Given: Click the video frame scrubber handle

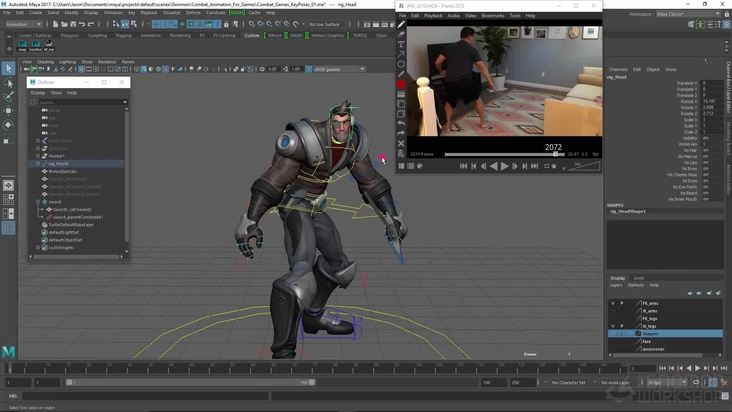Looking at the screenshot, I should point(556,154).
